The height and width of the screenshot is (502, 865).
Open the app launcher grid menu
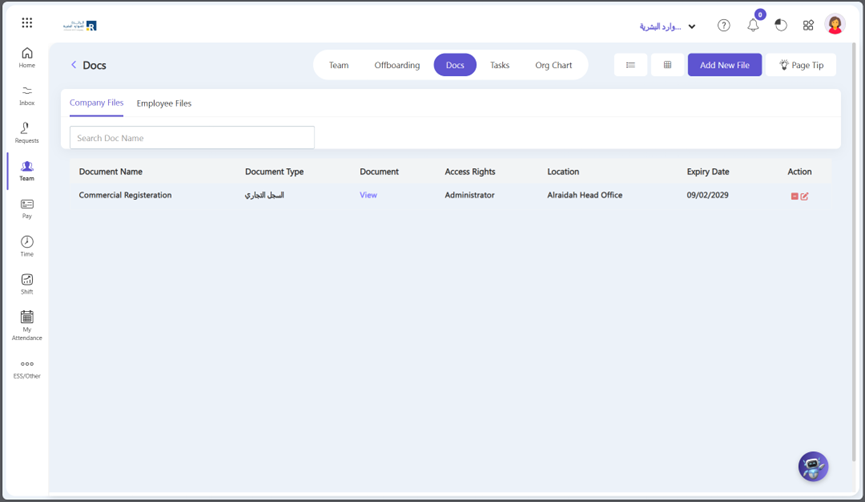coord(27,23)
